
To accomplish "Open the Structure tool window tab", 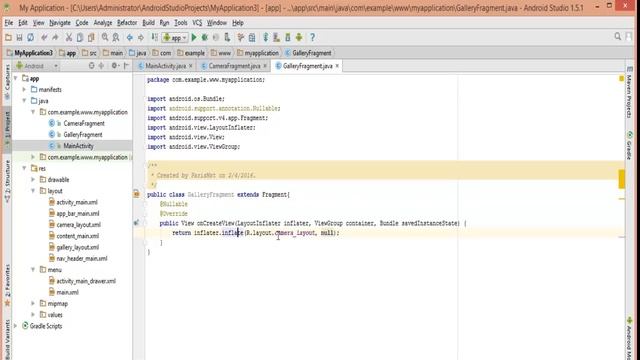I will pyautogui.click(x=7, y=182).
